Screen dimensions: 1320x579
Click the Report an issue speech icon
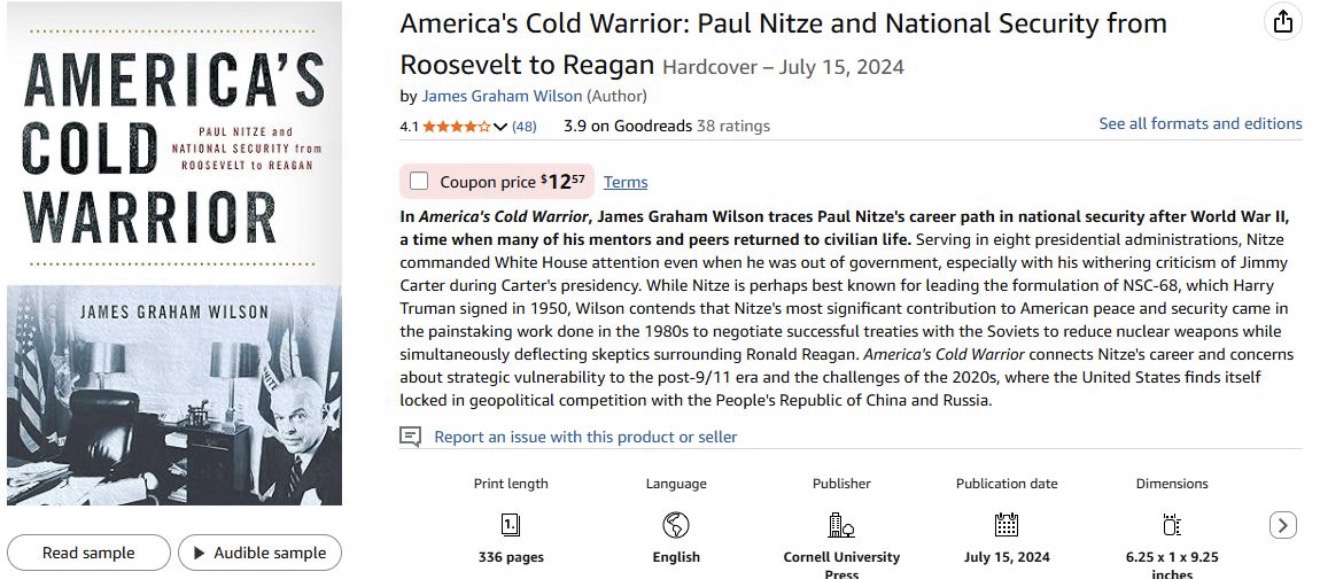(408, 436)
